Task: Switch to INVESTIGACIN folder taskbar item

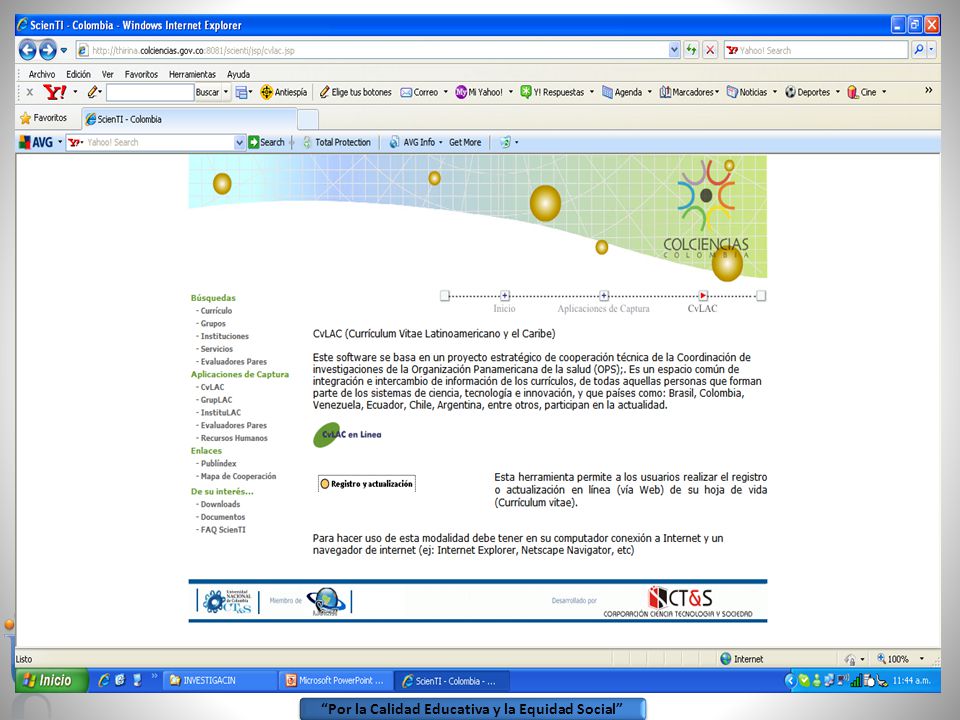Action: point(219,680)
